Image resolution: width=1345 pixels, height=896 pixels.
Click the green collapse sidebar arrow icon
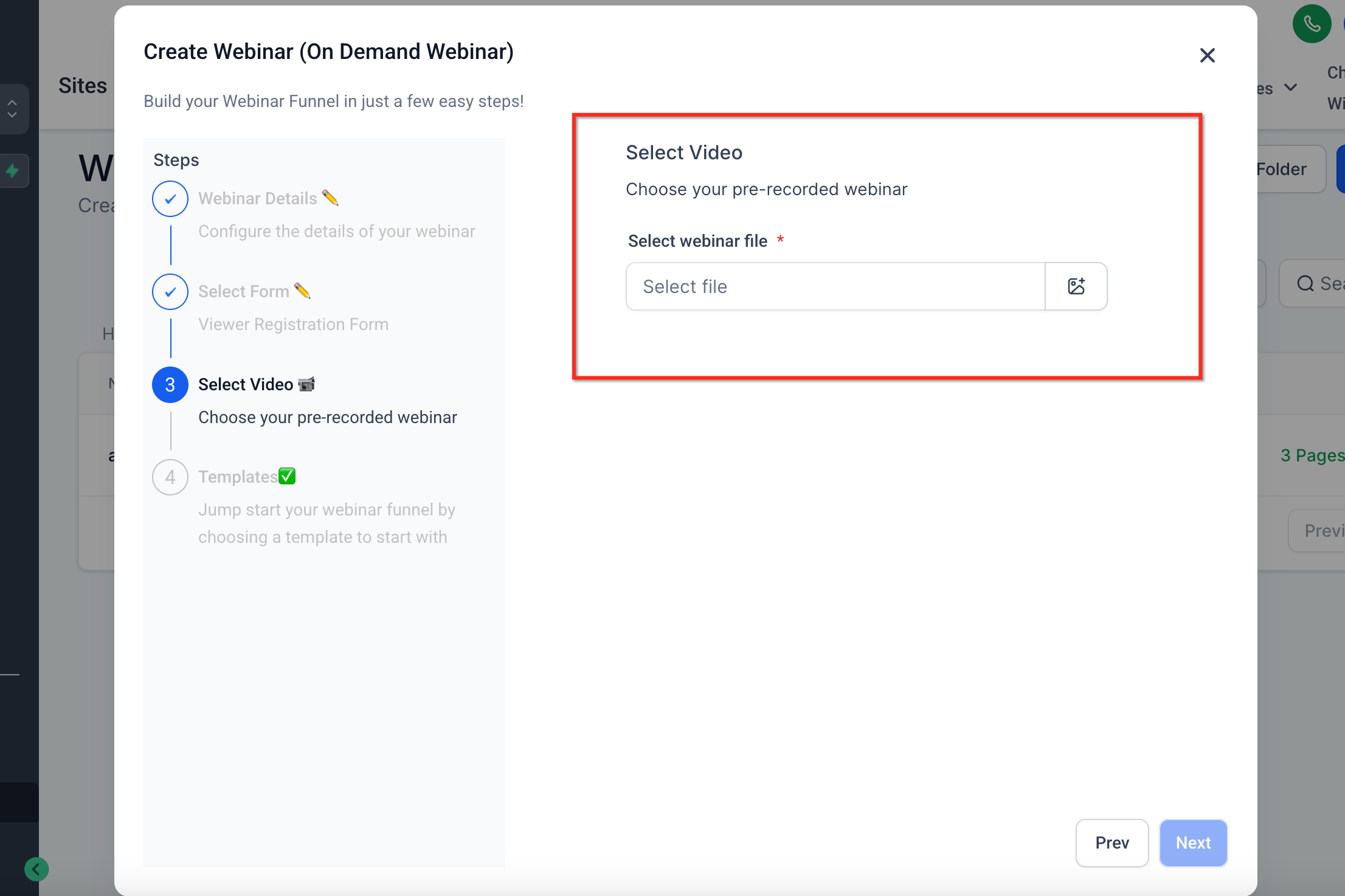point(36,869)
